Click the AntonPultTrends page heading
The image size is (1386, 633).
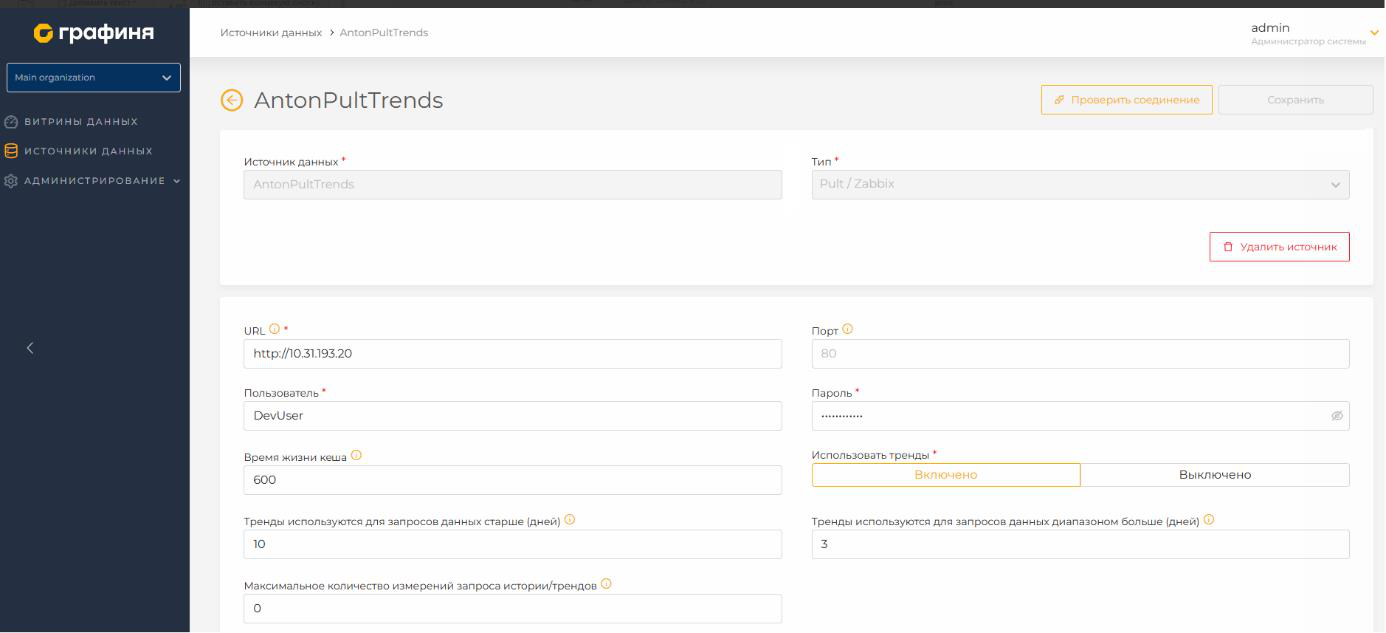[x=348, y=100]
